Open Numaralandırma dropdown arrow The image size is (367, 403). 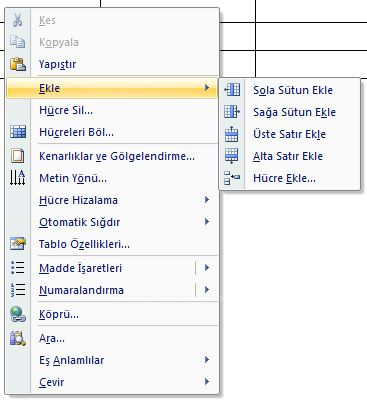pyautogui.click(x=207, y=290)
